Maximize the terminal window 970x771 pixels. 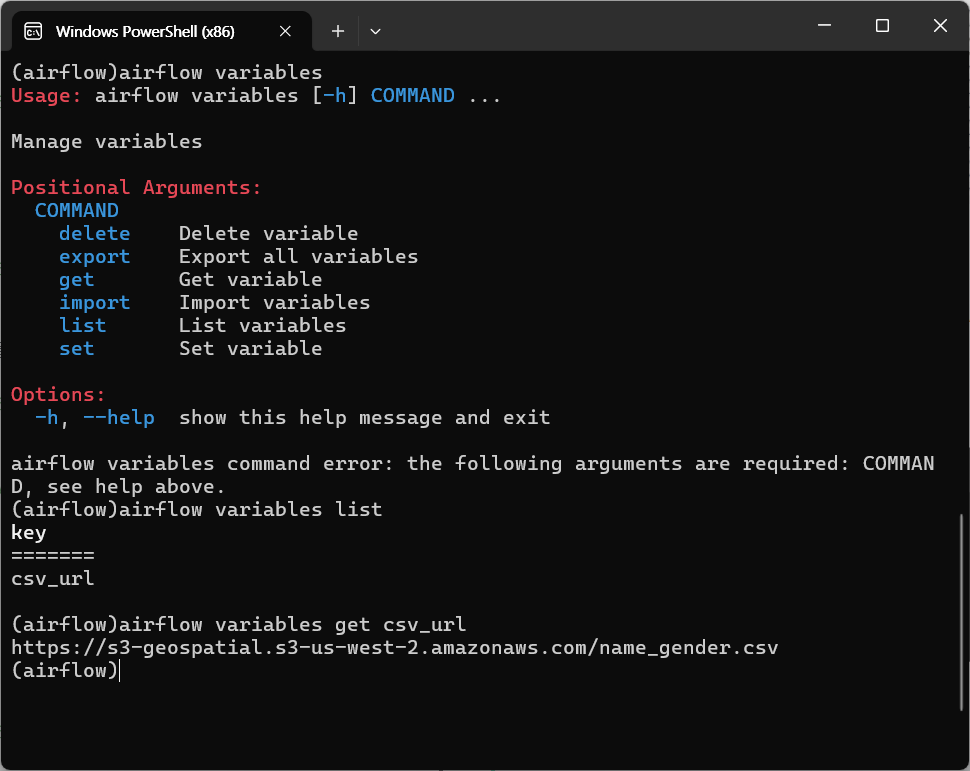tap(882, 25)
